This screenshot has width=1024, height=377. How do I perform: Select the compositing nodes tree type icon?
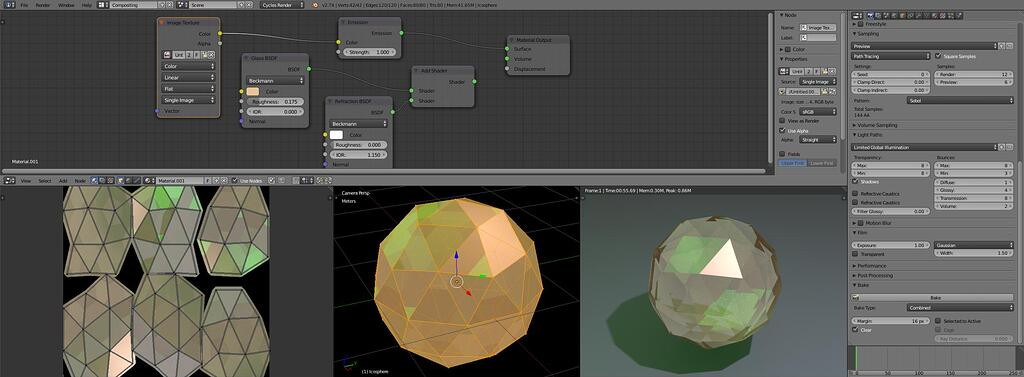pos(102,180)
